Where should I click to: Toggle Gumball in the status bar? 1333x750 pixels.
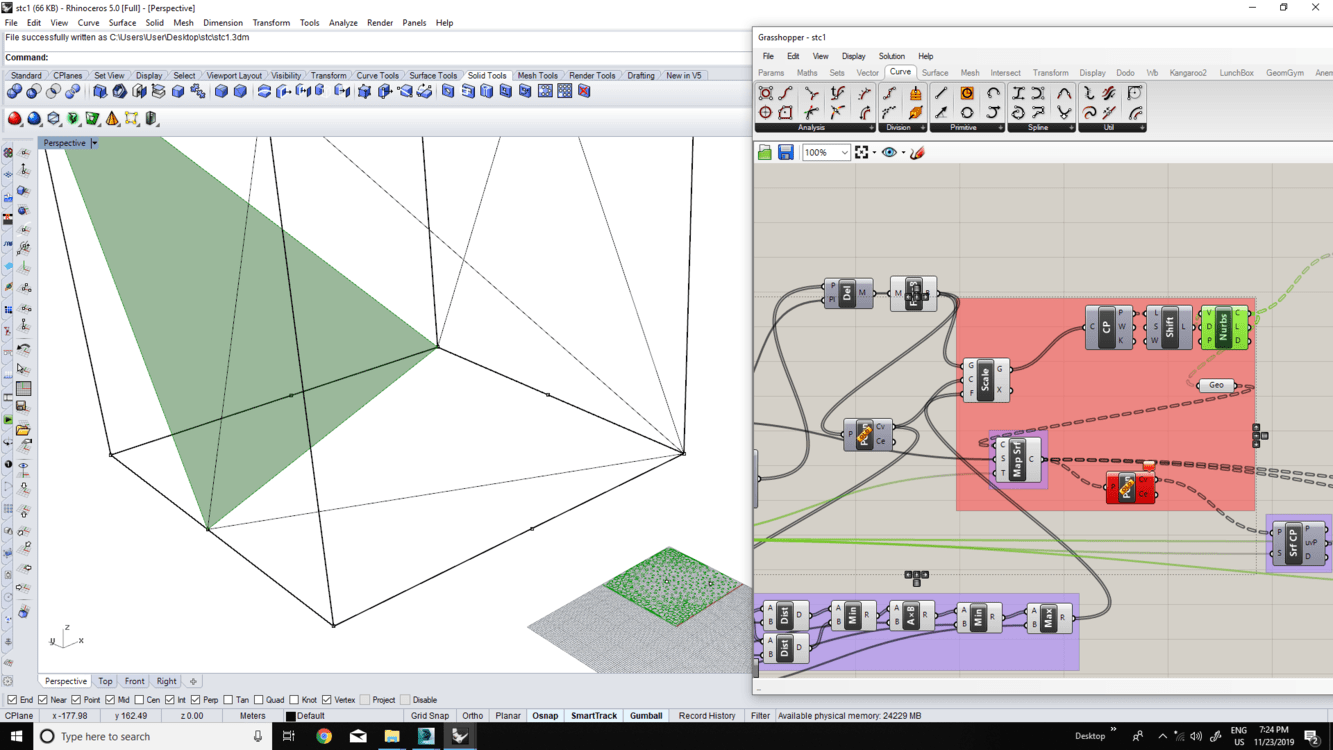pos(646,716)
